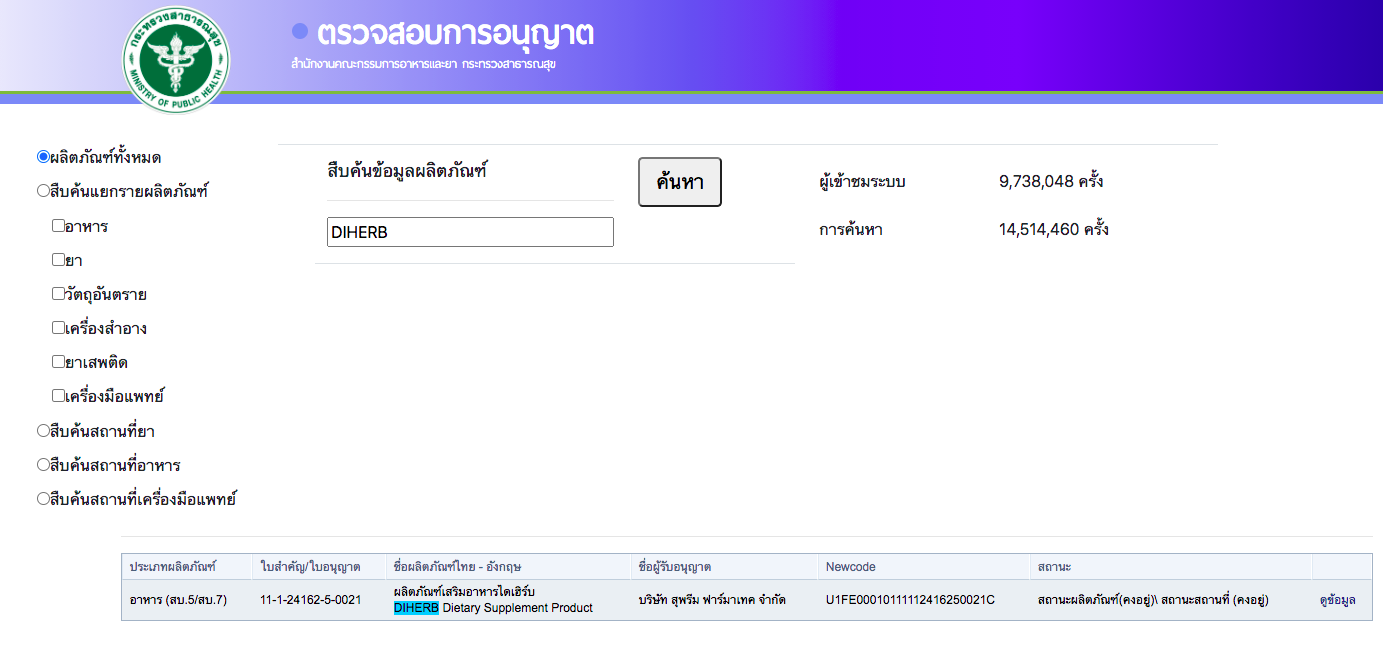
Task: Check the อาหาร checkbox
Action: (x=58, y=226)
